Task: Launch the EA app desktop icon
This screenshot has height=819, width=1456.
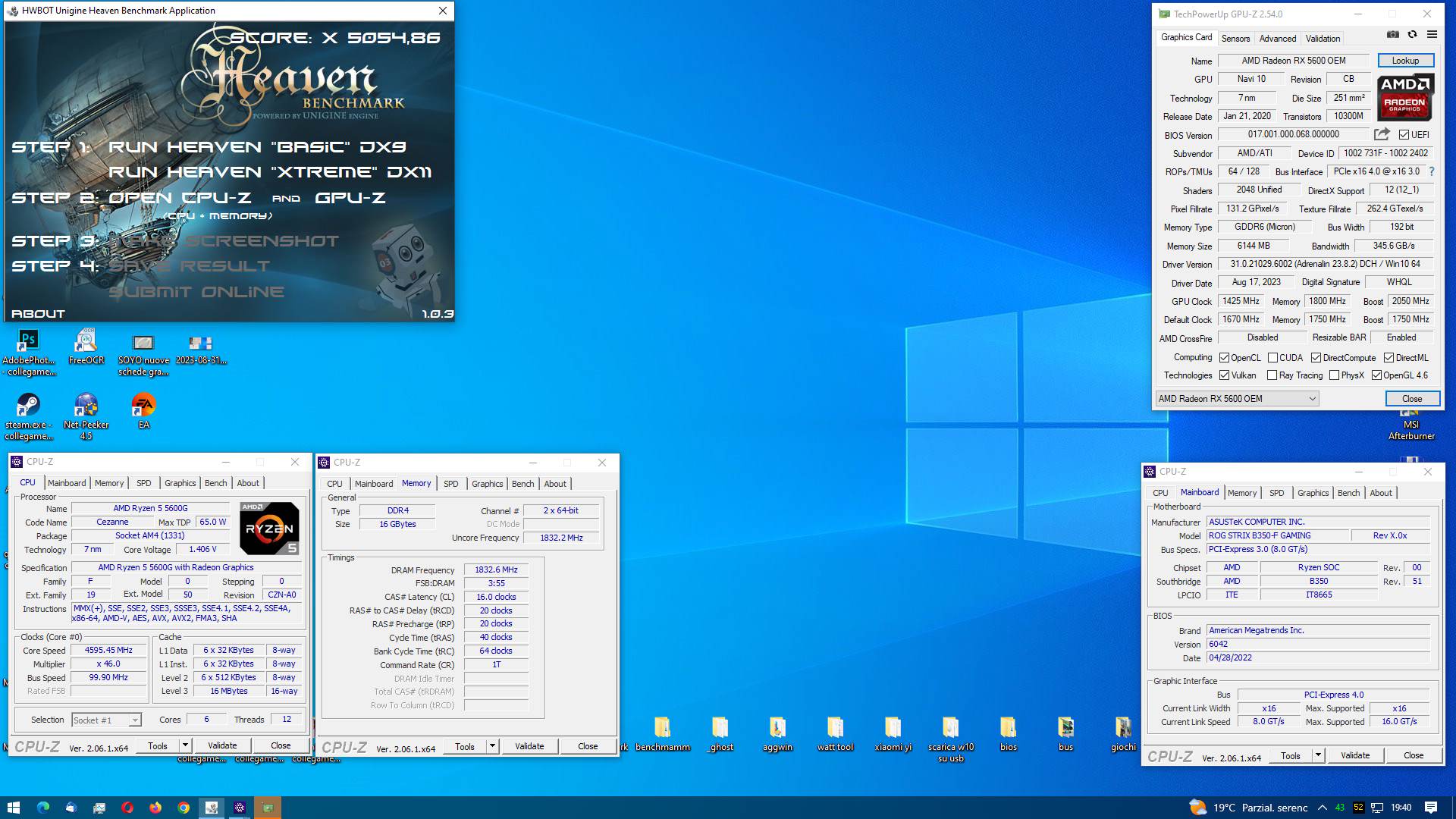Action: tap(143, 411)
